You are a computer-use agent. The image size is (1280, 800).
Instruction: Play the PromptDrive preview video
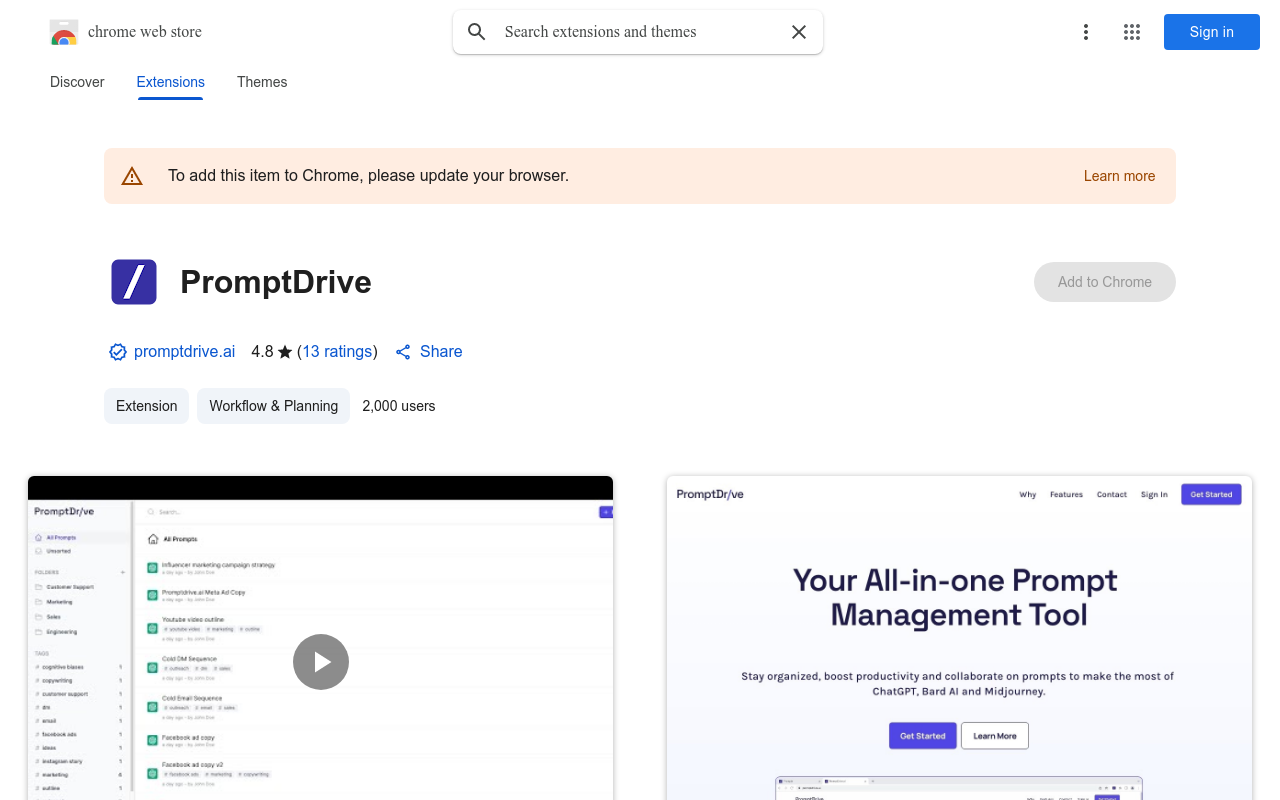321,662
